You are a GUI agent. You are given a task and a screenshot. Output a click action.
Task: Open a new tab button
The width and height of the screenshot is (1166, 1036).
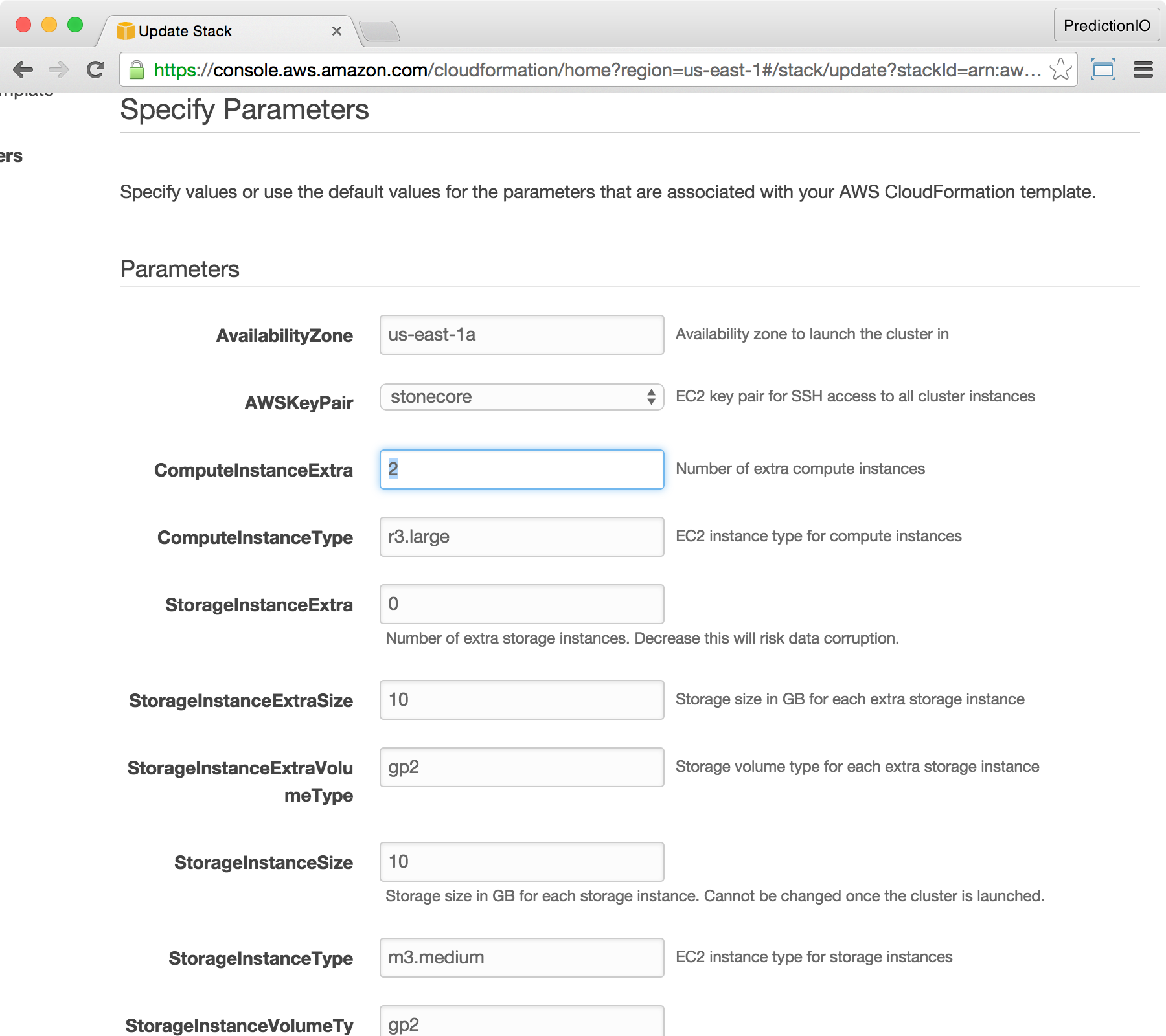(x=380, y=30)
